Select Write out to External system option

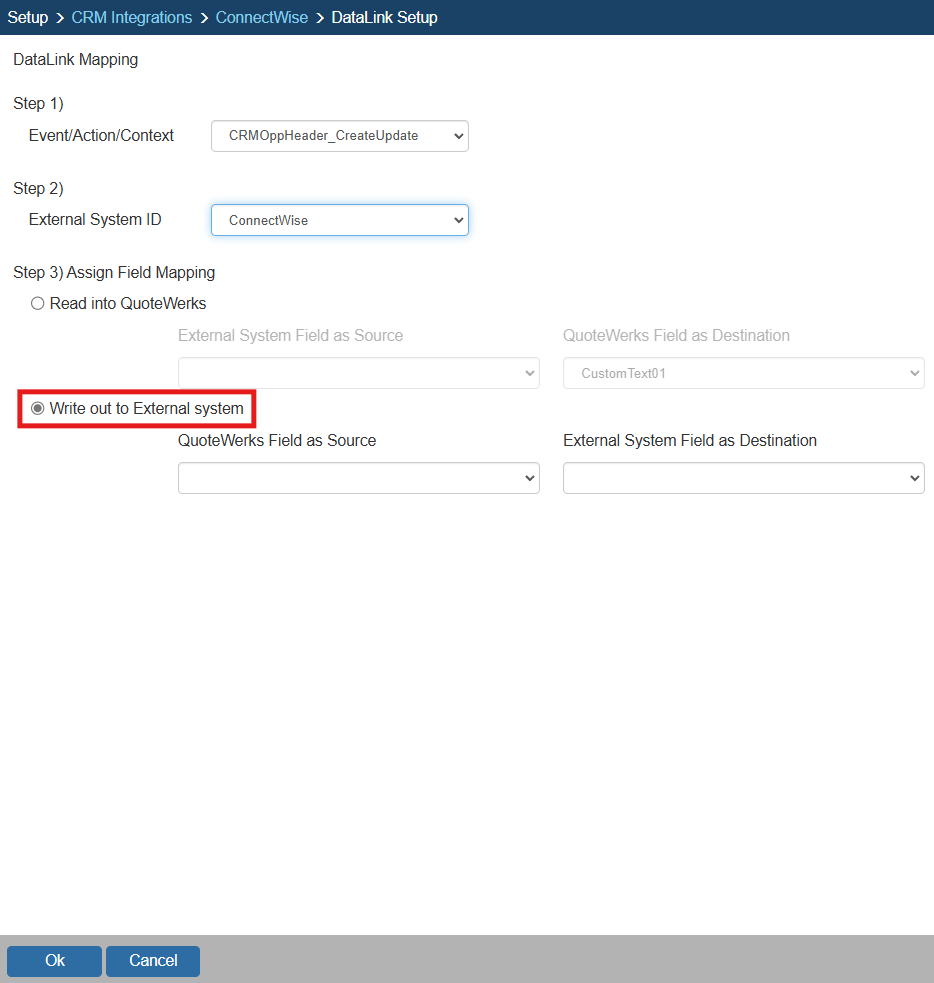[38, 408]
